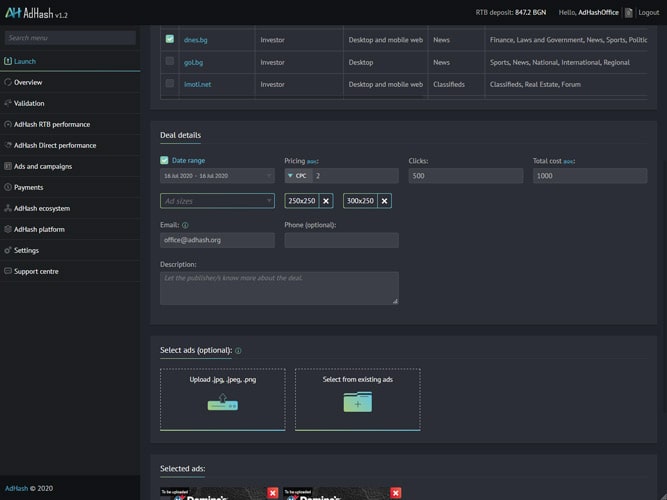Check the gol.bg publisher checkbox
This screenshot has width=667, height=500.
point(170,62)
